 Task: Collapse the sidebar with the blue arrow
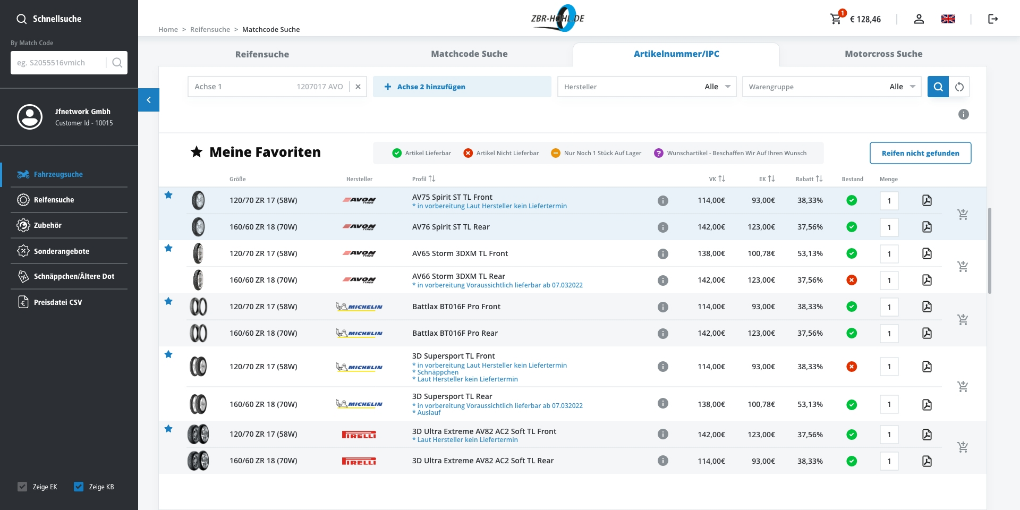148,100
